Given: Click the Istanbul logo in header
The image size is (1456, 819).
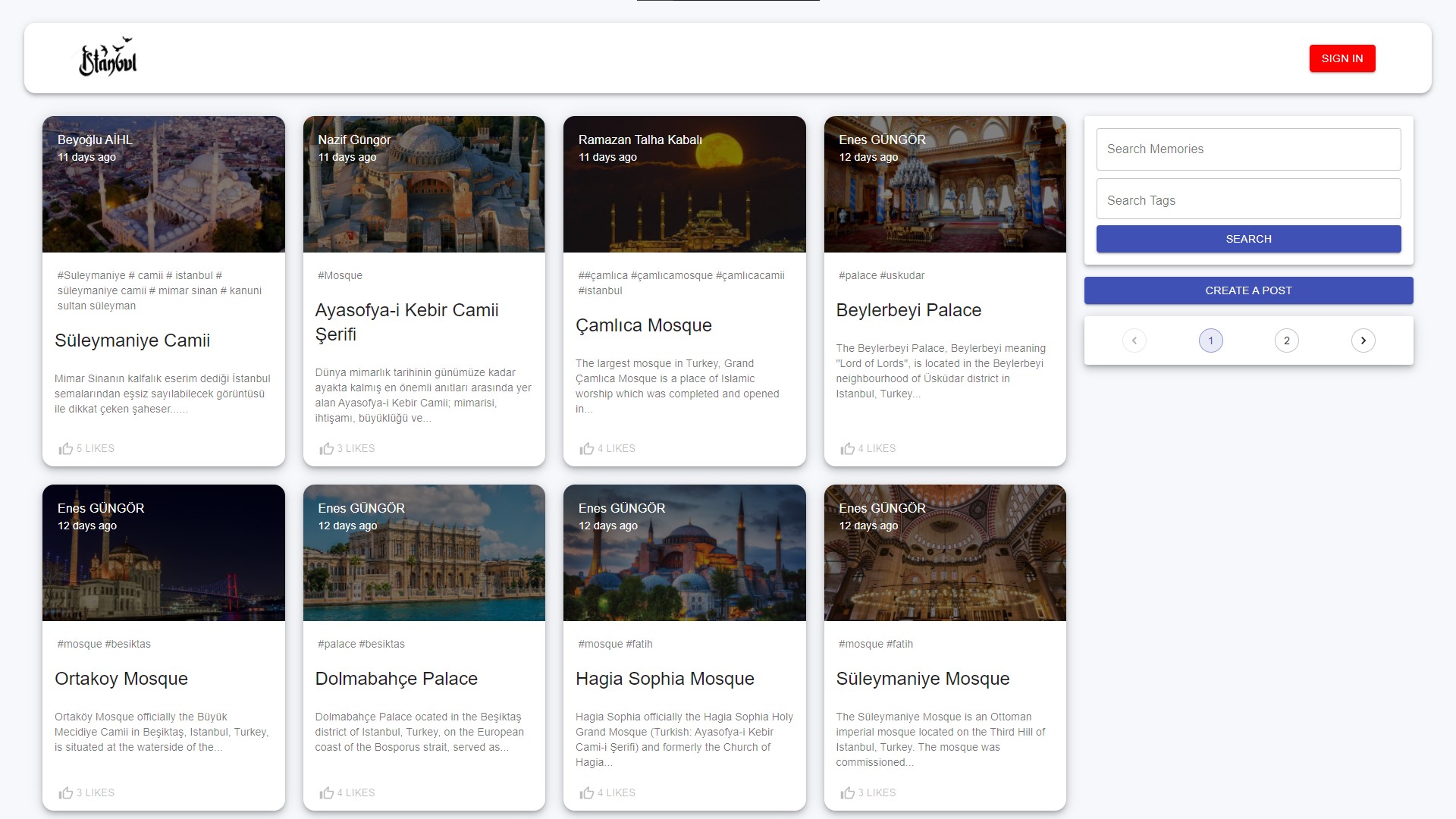Looking at the screenshot, I should point(108,57).
